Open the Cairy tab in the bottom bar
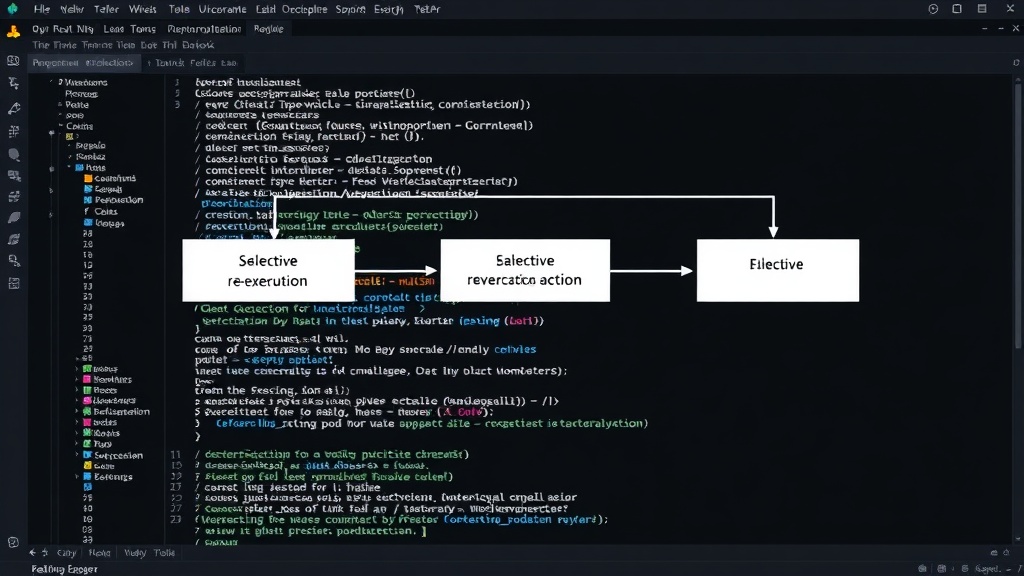 pyautogui.click(x=67, y=552)
